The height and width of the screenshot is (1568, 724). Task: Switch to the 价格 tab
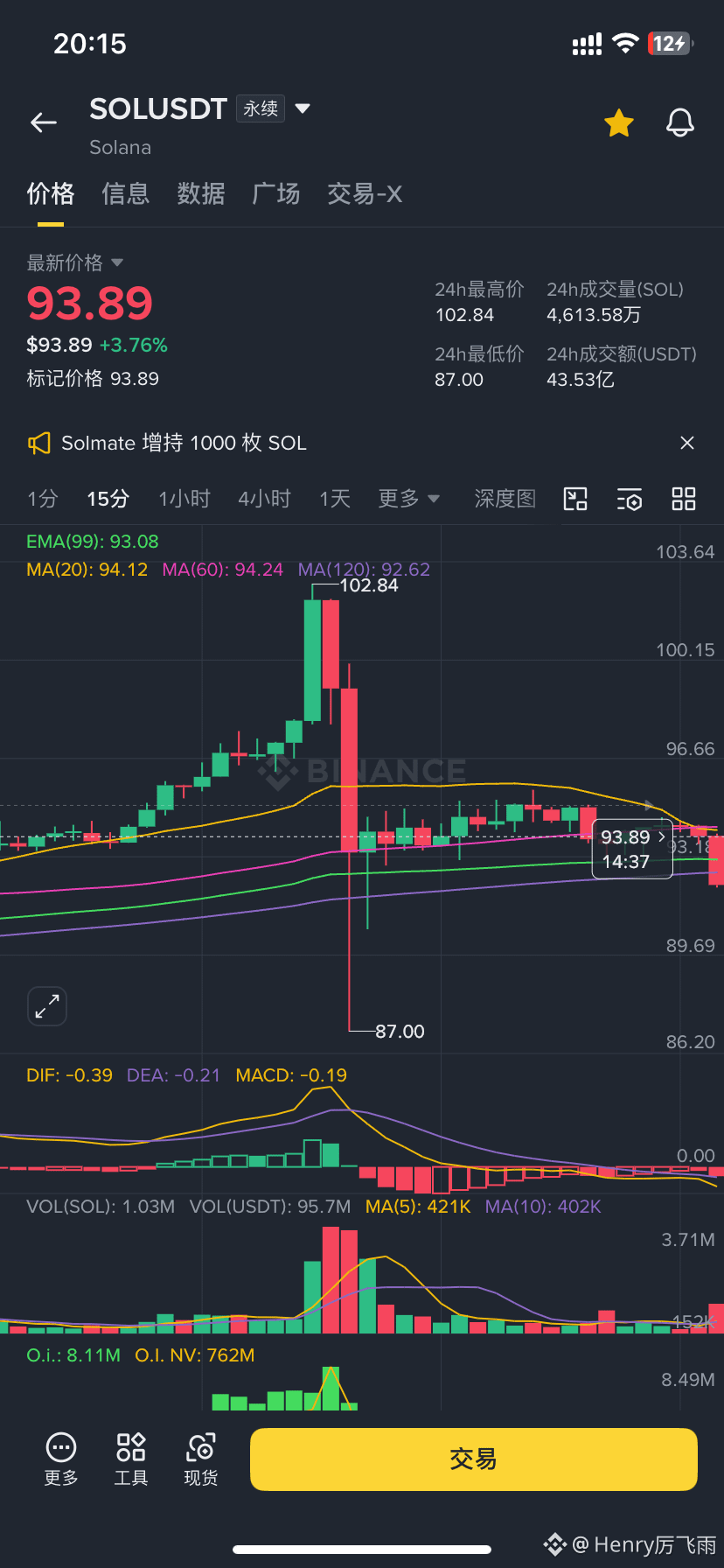pyautogui.click(x=51, y=193)
